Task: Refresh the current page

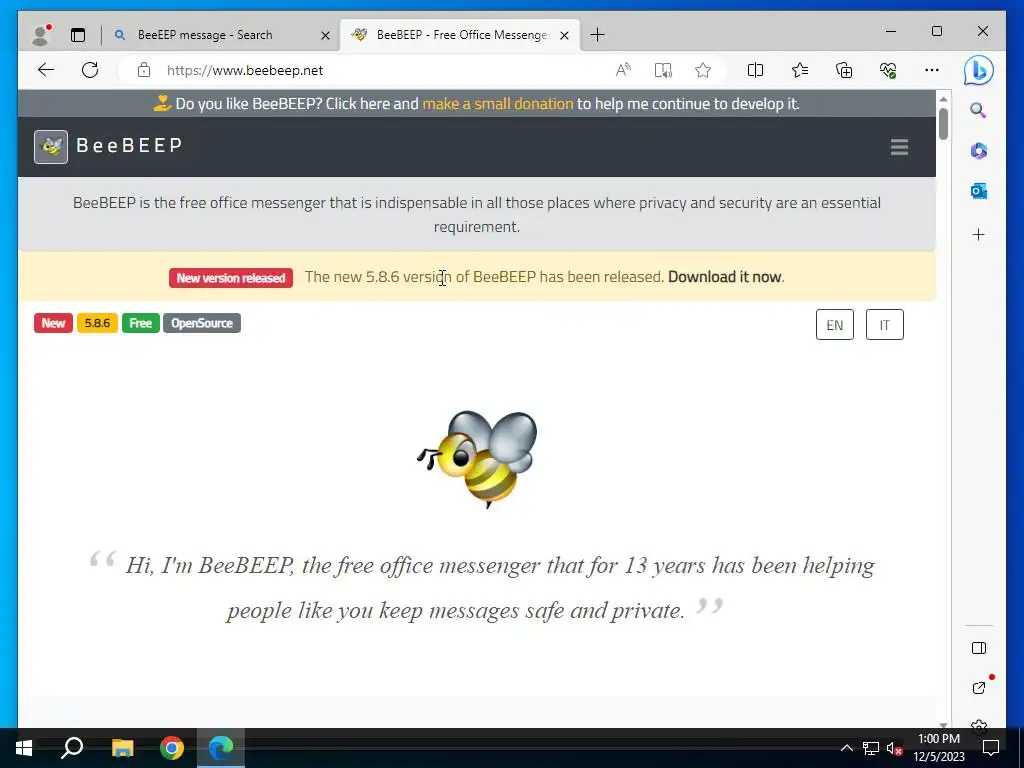Action: [90, 70]
